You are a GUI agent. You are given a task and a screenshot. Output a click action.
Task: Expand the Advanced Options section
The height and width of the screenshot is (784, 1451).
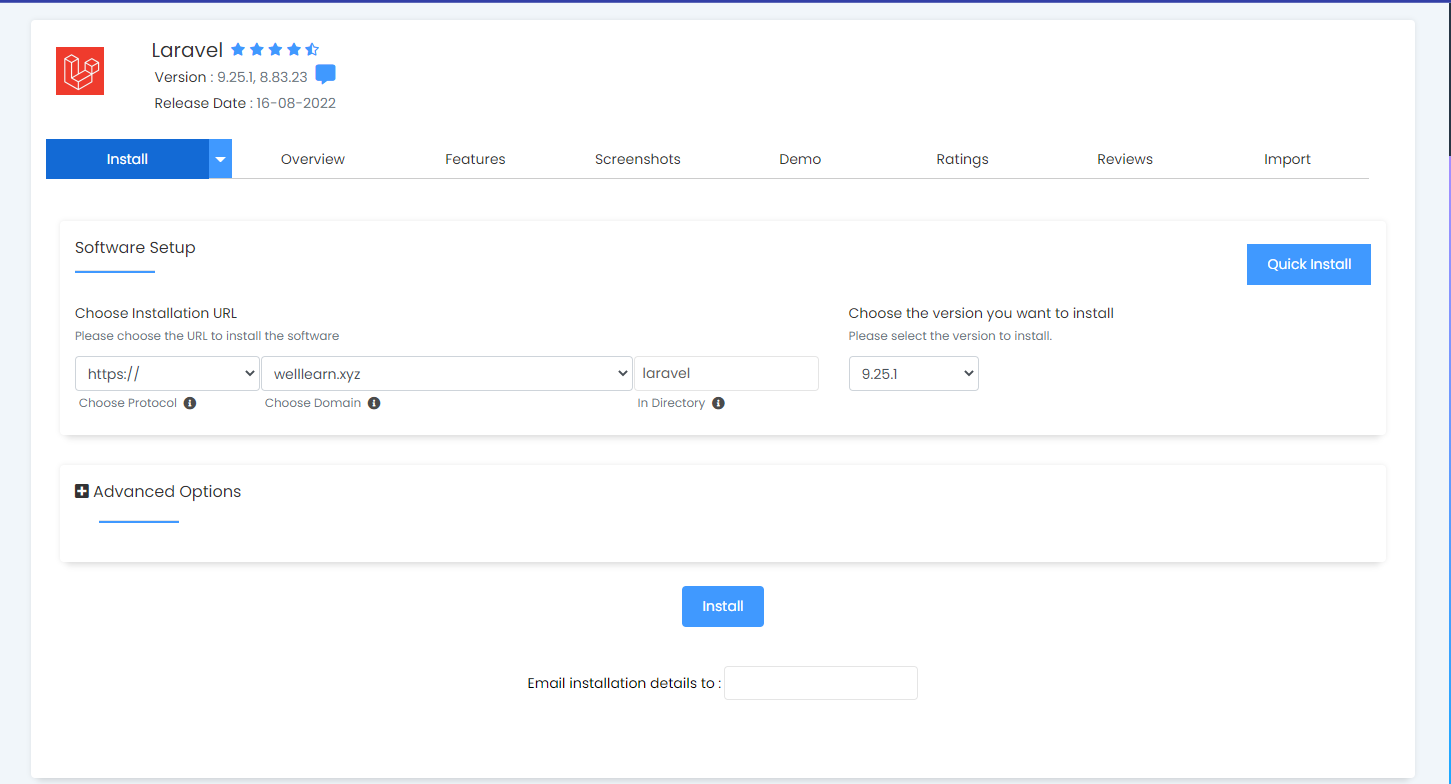point(158,491)
